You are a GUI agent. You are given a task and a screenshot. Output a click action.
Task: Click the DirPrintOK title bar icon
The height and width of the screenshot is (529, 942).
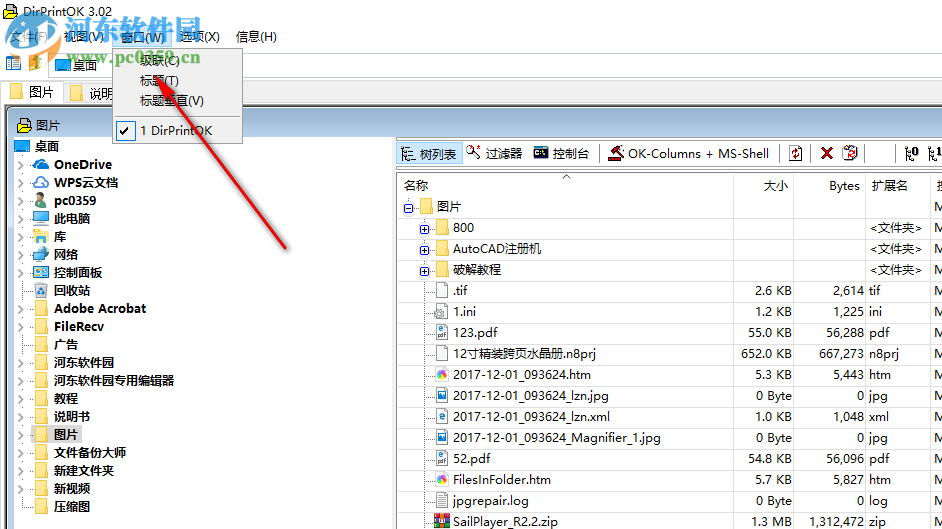[x=10, y=11]
